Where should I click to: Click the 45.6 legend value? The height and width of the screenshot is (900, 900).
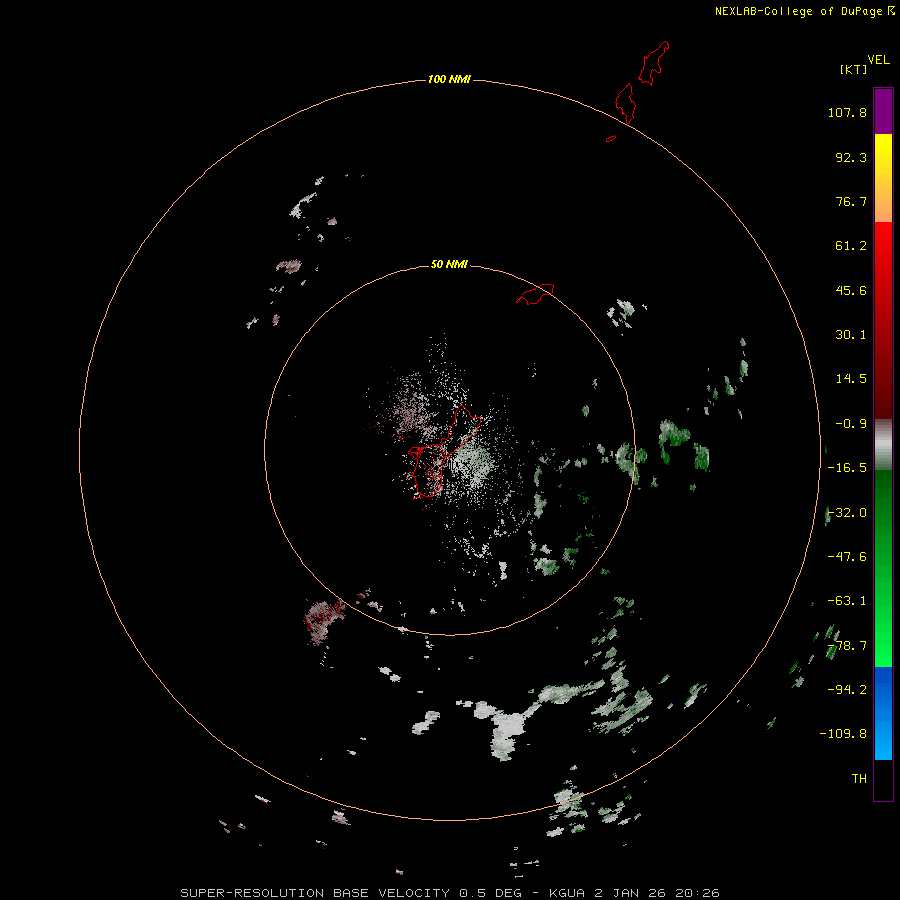pyautogui.click(x=851, y=290)
